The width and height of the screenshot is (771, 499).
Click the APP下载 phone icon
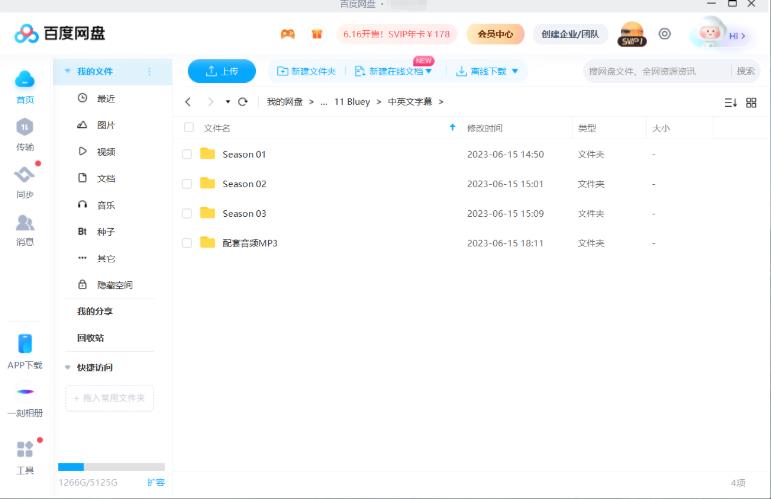tap(25, 343)
